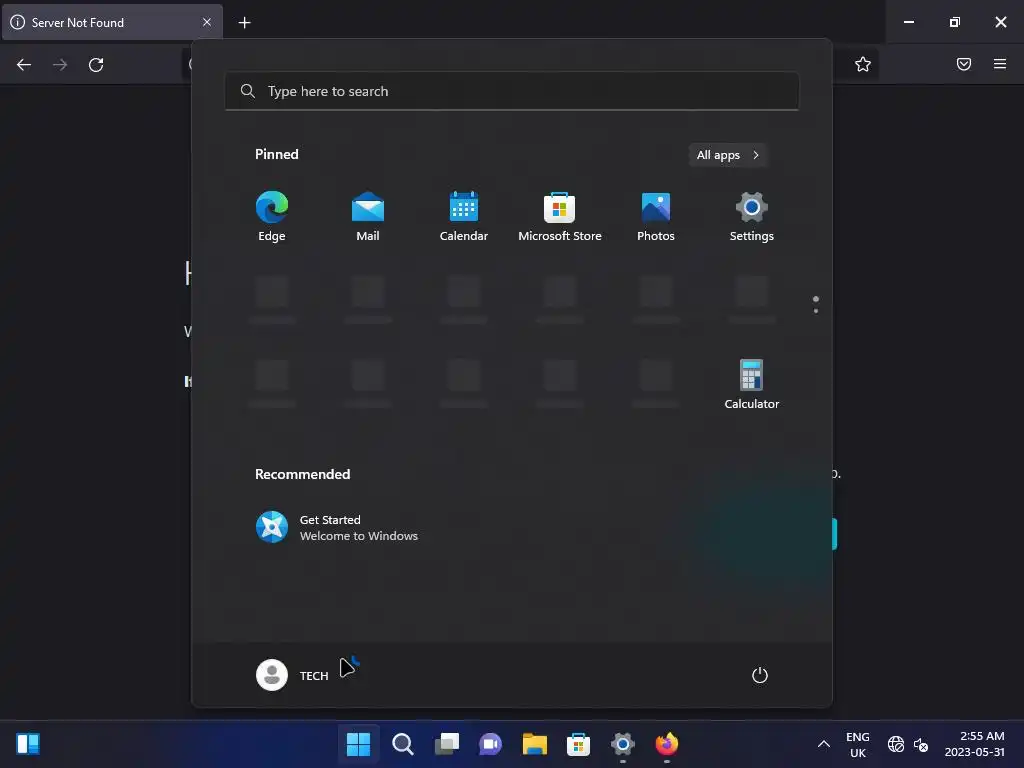Open the Calendar pinned app
The image size is (1024, 768).
[464, 217]
